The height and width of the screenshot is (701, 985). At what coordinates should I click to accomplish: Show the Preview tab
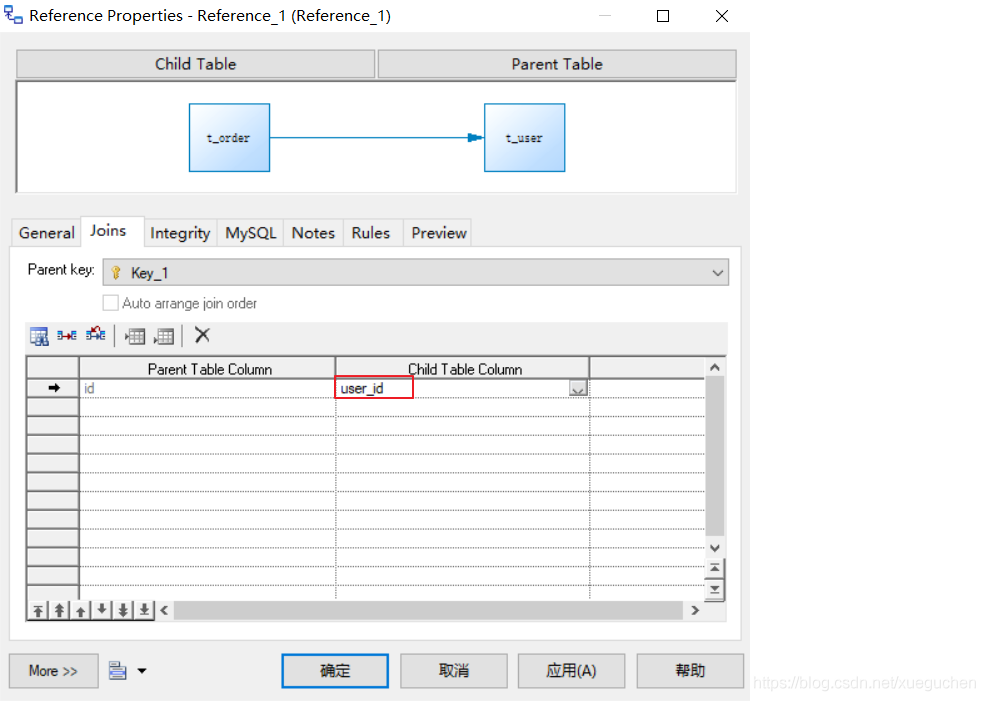pos(438,233)
